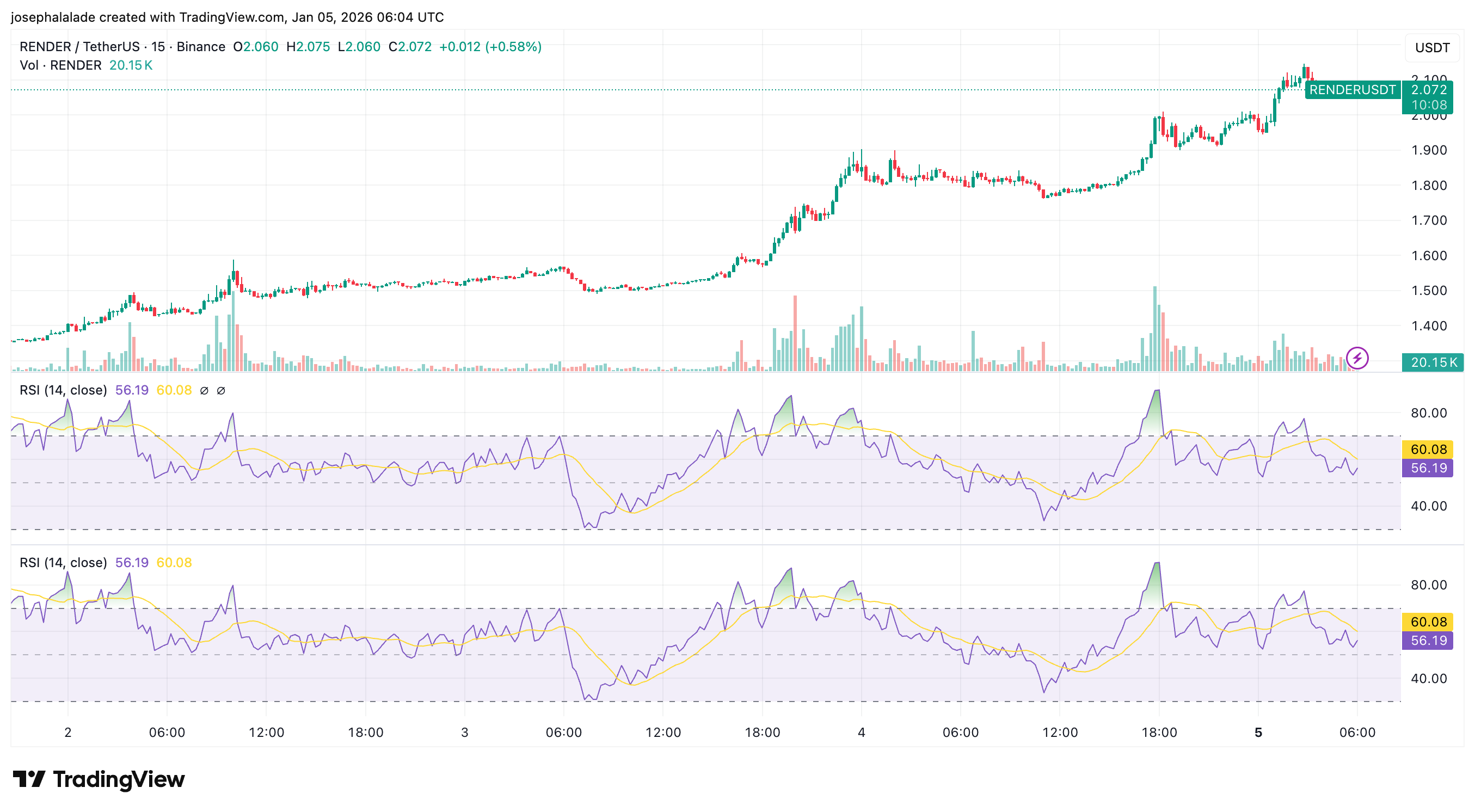Viewport: 1475px width, 812px height.
Task: Open the upper RSI (14, close) indicator legend
Action: (63, 391)
